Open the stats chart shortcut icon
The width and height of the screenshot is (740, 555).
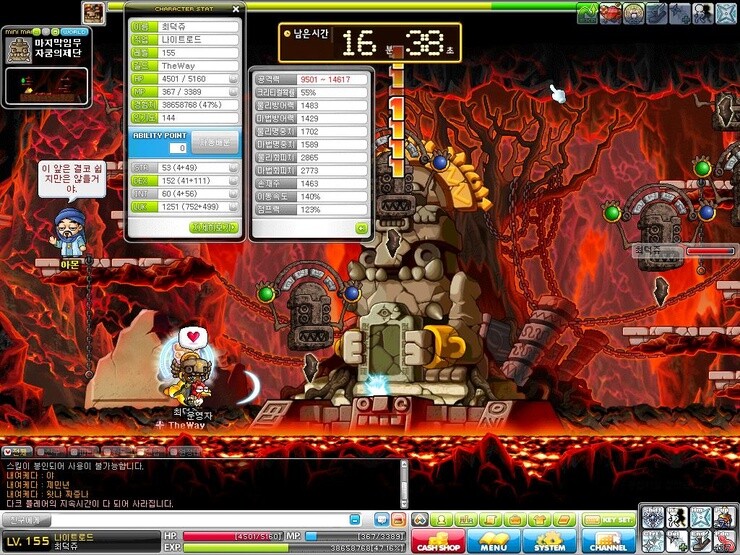point(466,520)
